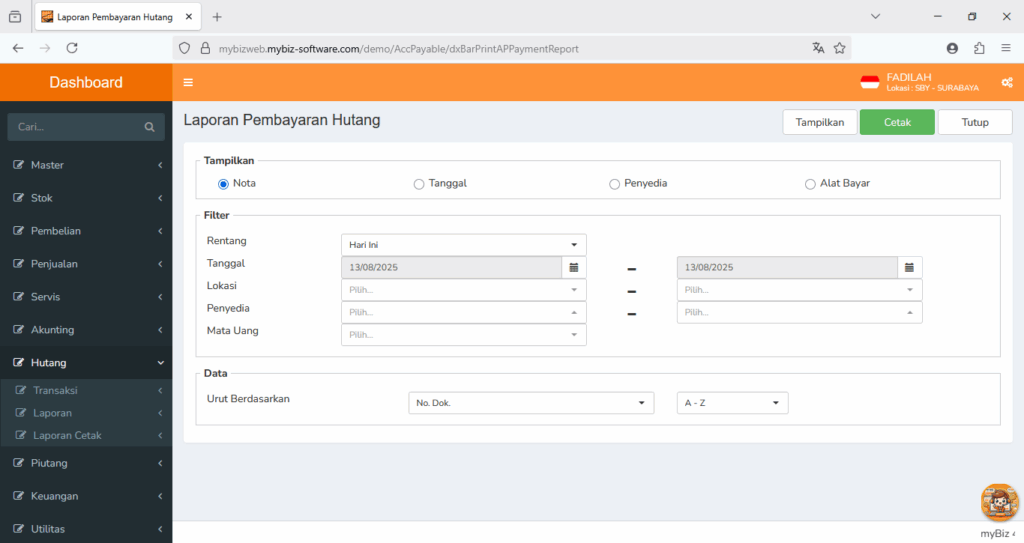
Task: Select the Alat Bayar radio option
Action: [x=810, y=184]
